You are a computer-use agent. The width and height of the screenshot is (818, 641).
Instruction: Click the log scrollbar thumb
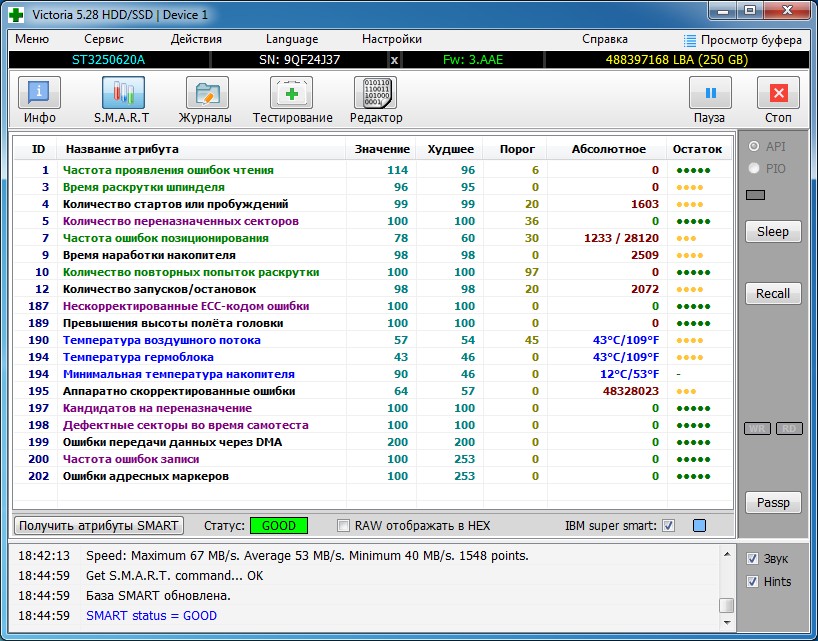[x=727, y=606]
